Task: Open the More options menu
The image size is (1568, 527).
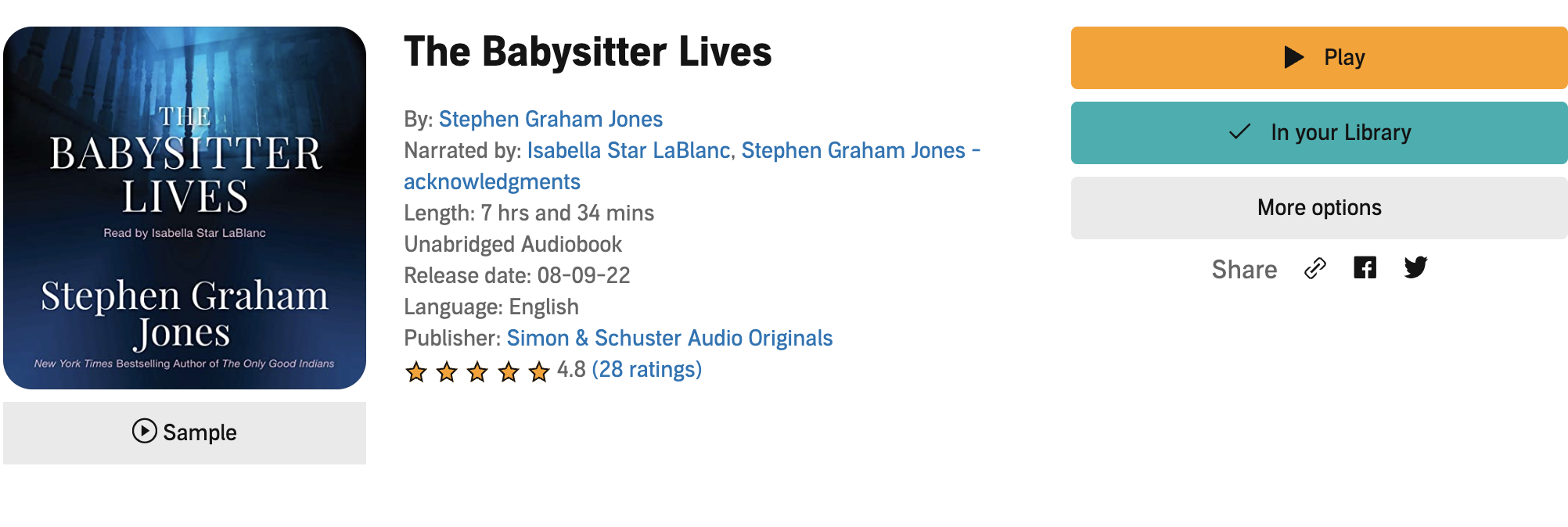Action: click(x=1318, y=208)
